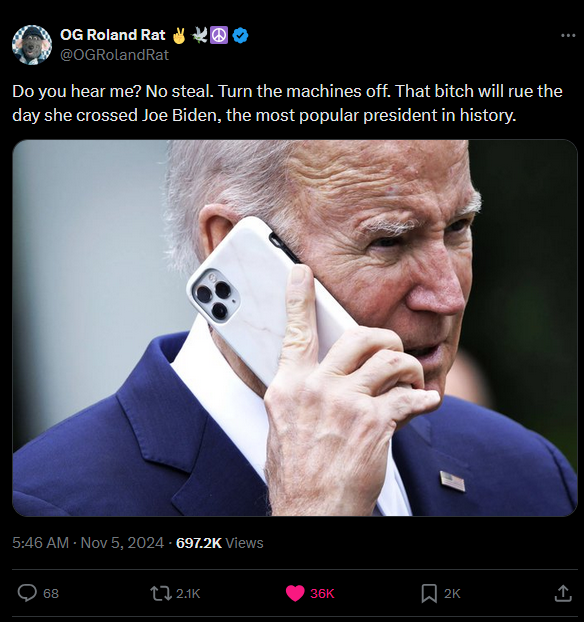The image size is (584, 622).
Task: Click the 36K likes count
Action: coord(322,593)
